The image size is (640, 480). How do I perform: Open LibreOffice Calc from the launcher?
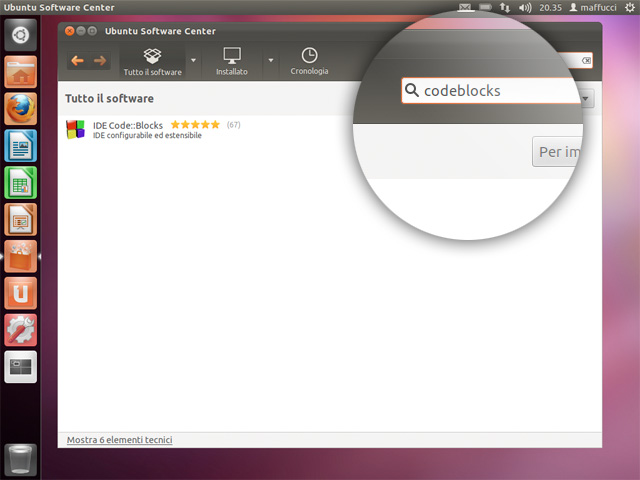coord(20,183)
